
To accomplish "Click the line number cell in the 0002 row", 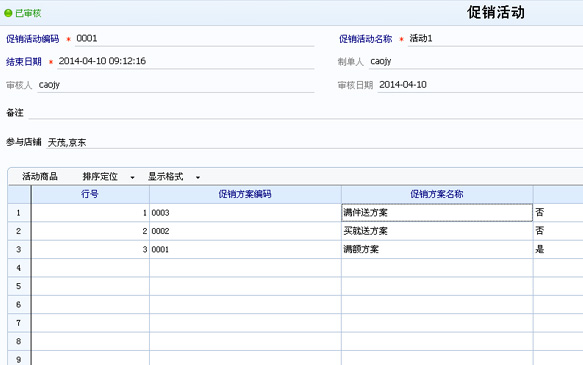I will coord(90,231).
